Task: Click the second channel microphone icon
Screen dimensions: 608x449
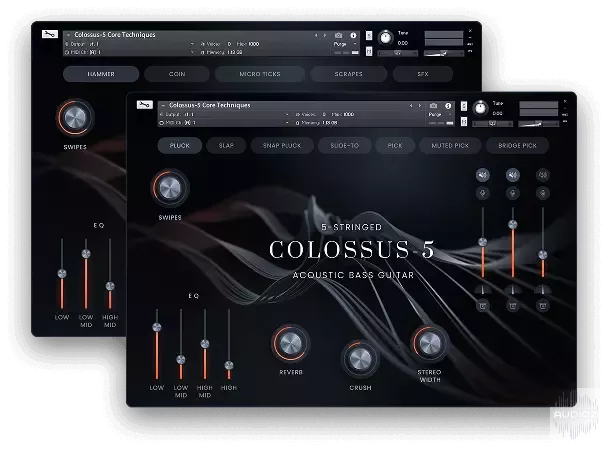Action: [513, 193]
